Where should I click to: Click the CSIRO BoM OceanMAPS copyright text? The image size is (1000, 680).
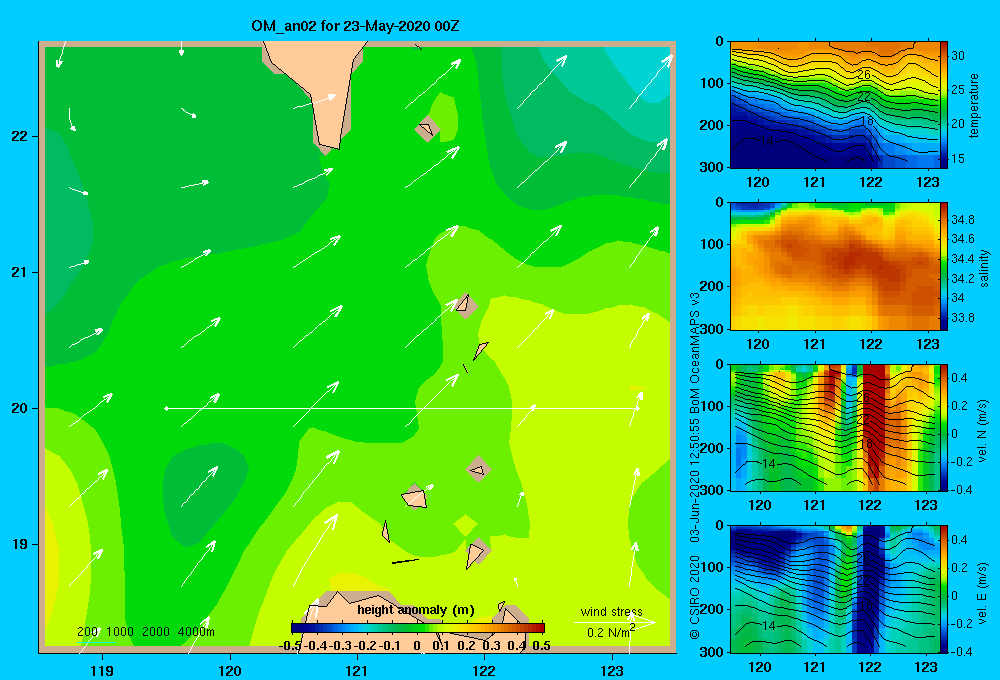[x=695, y=466]
